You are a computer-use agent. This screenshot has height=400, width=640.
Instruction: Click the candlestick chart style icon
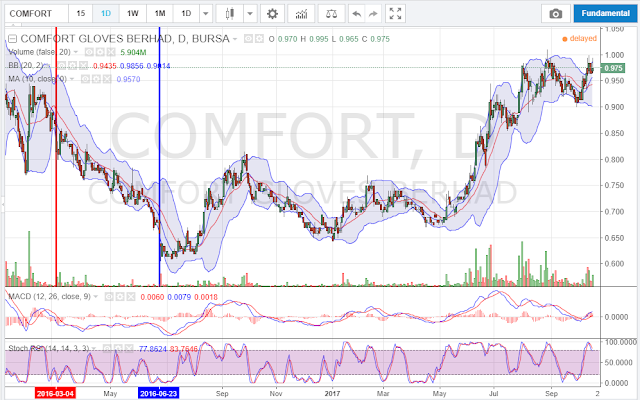[230, 13]
